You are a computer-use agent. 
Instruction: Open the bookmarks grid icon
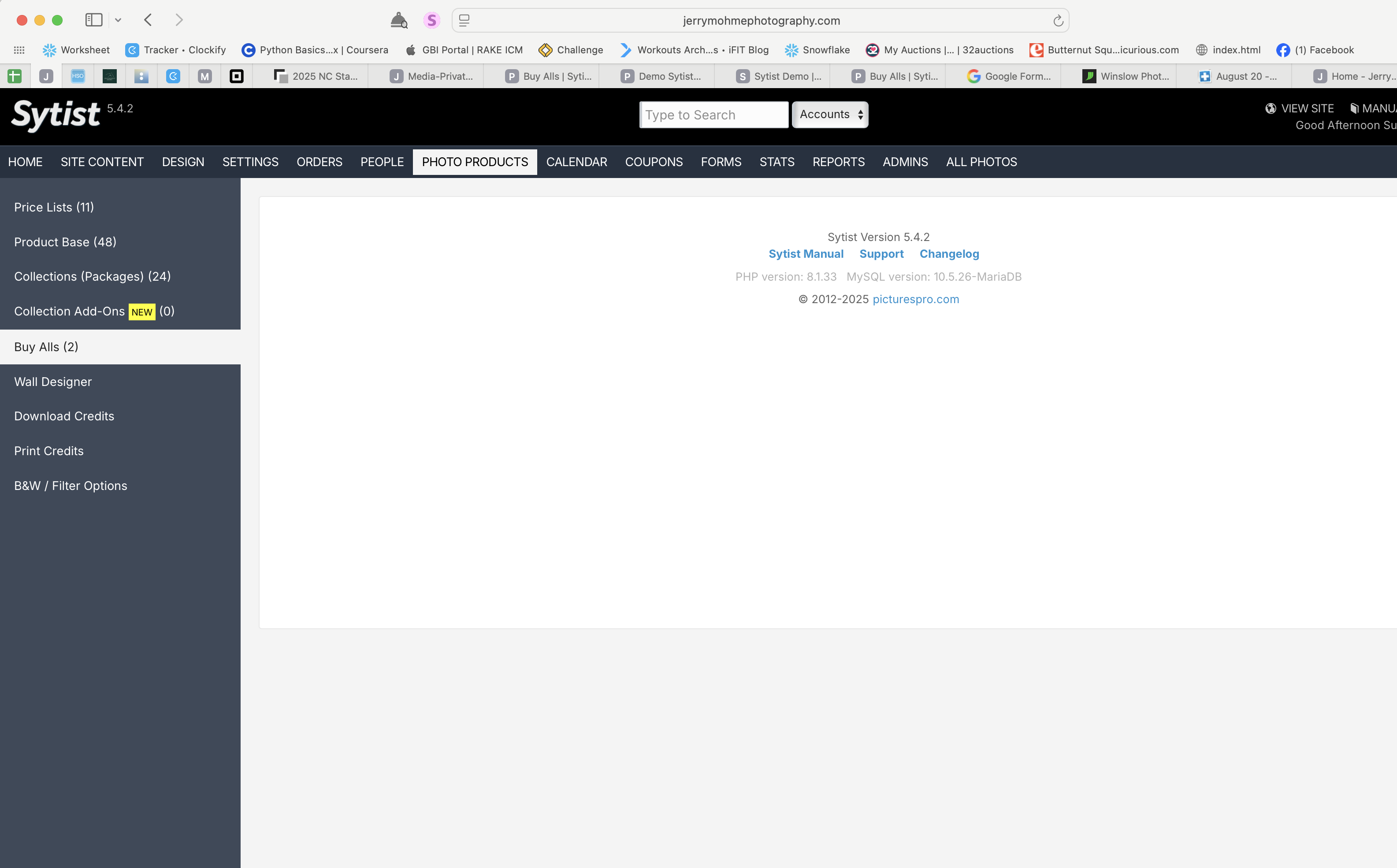point(19,50)
